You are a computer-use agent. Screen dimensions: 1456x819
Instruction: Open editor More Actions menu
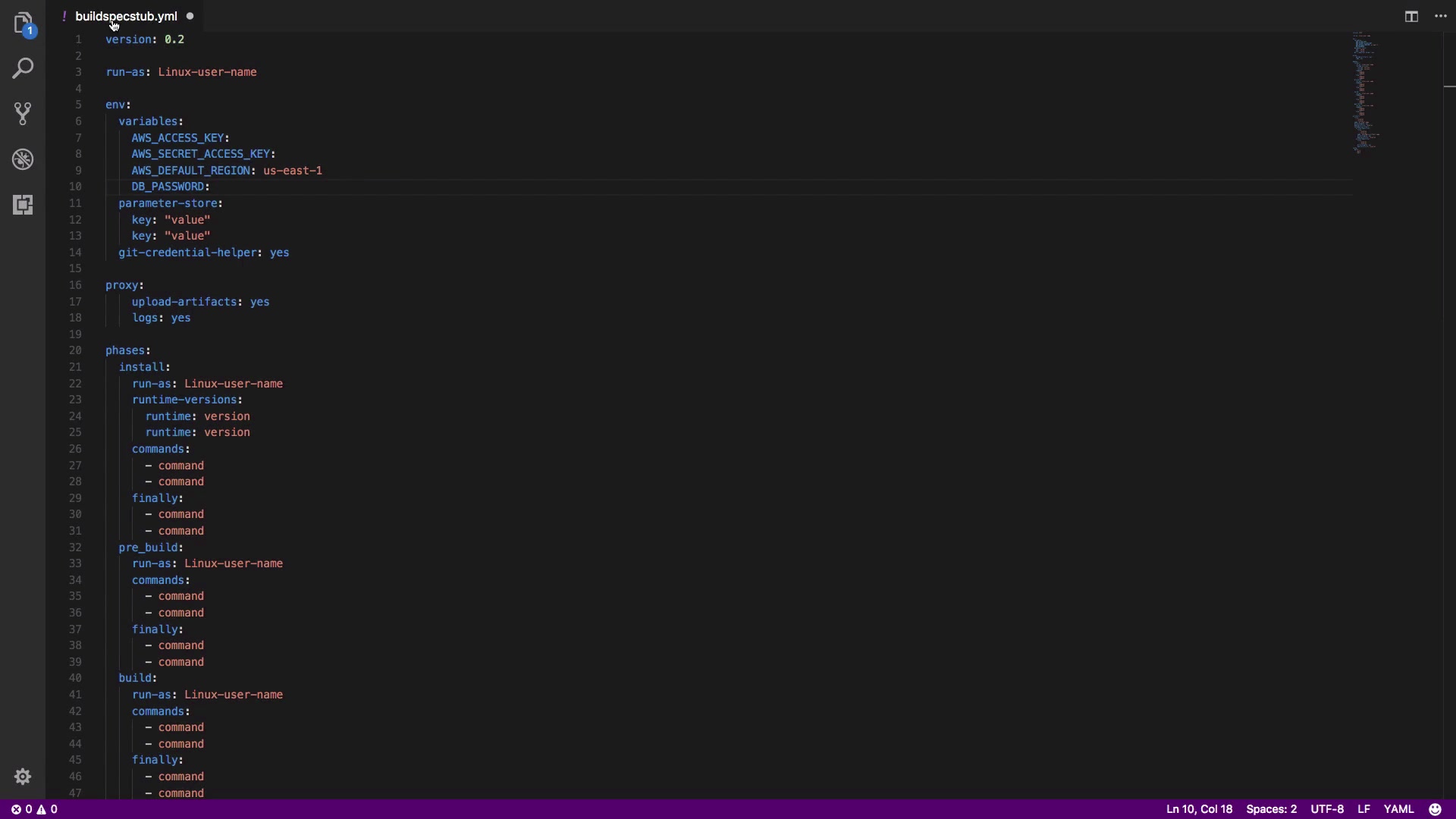tap(1441, 16)
